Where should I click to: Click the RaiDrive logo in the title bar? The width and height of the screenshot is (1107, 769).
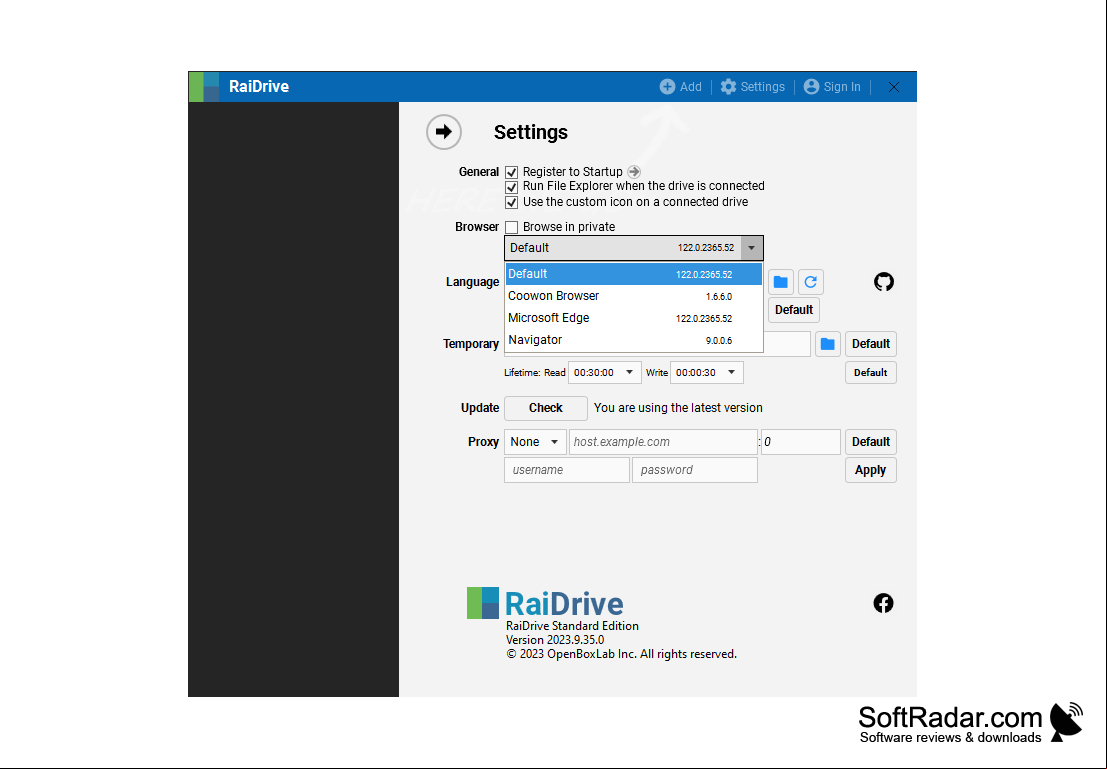point(203,87)
